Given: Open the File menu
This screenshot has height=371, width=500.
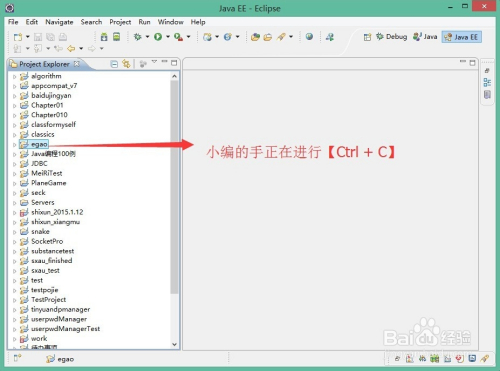Looking at the screenshot, I should pyautogui.click(x=13, y=22).
